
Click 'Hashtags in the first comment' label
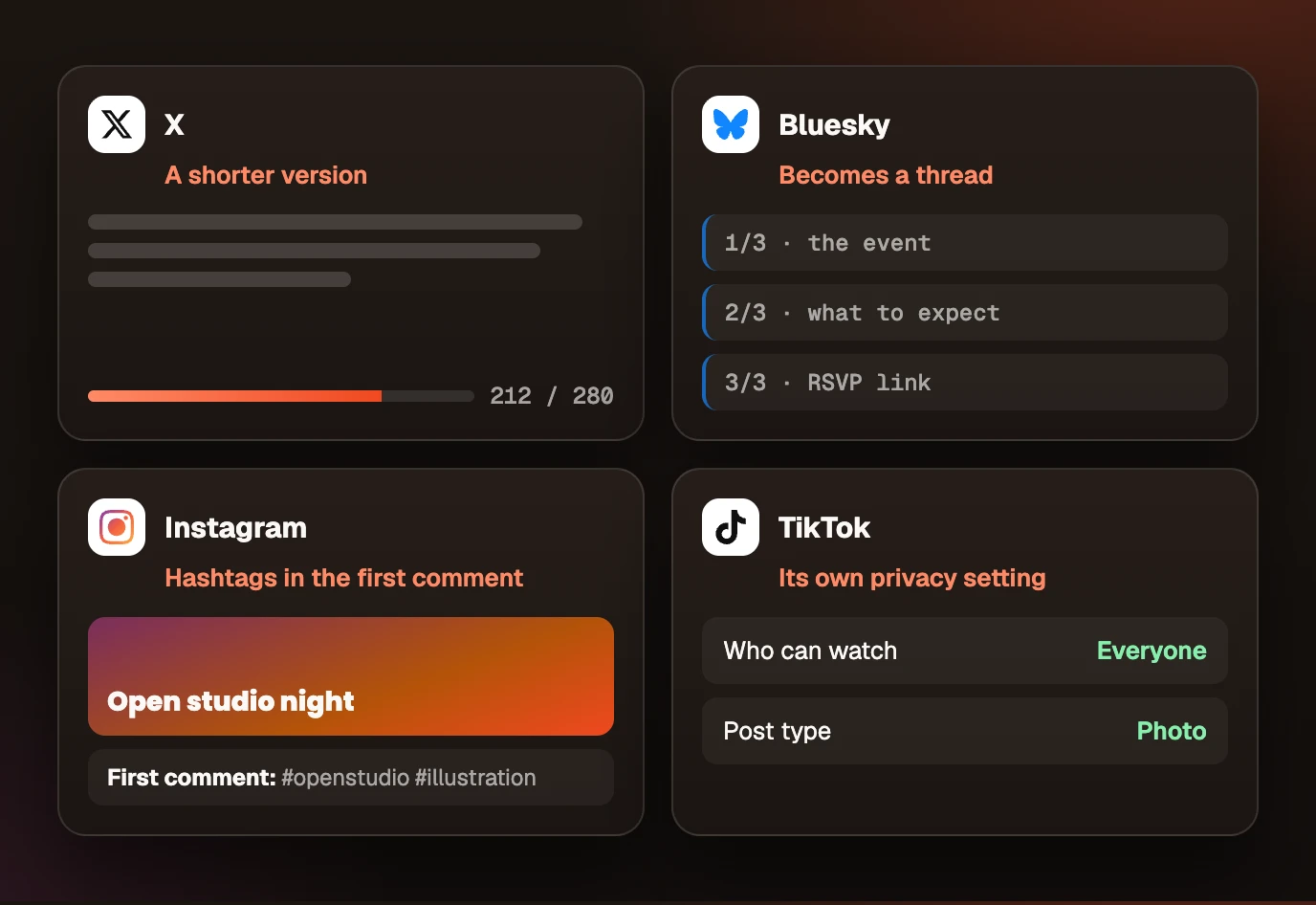tap(344, 578)
